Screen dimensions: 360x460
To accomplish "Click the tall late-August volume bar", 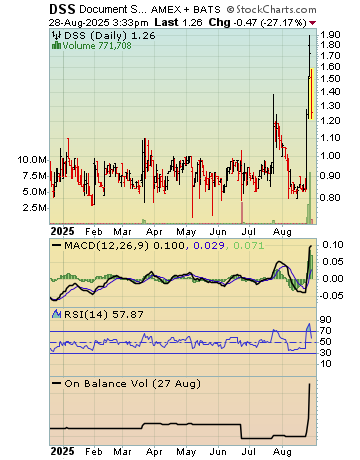I will [310, 198].
